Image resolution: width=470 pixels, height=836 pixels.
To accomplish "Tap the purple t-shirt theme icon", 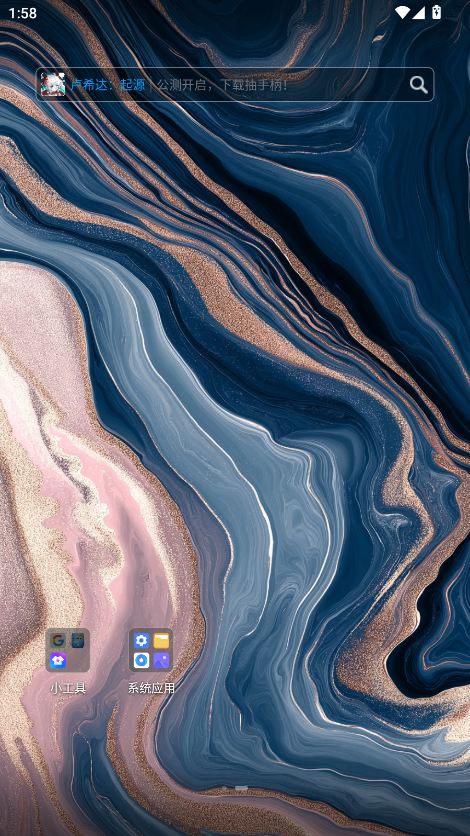I will 58,660.
